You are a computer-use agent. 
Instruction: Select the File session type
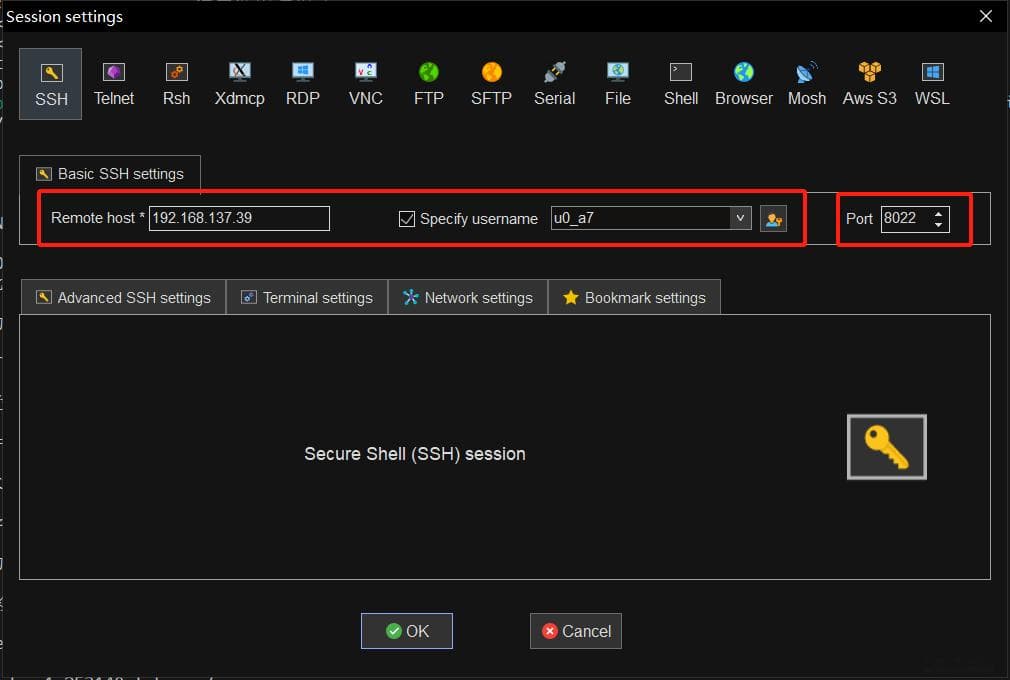618,84
